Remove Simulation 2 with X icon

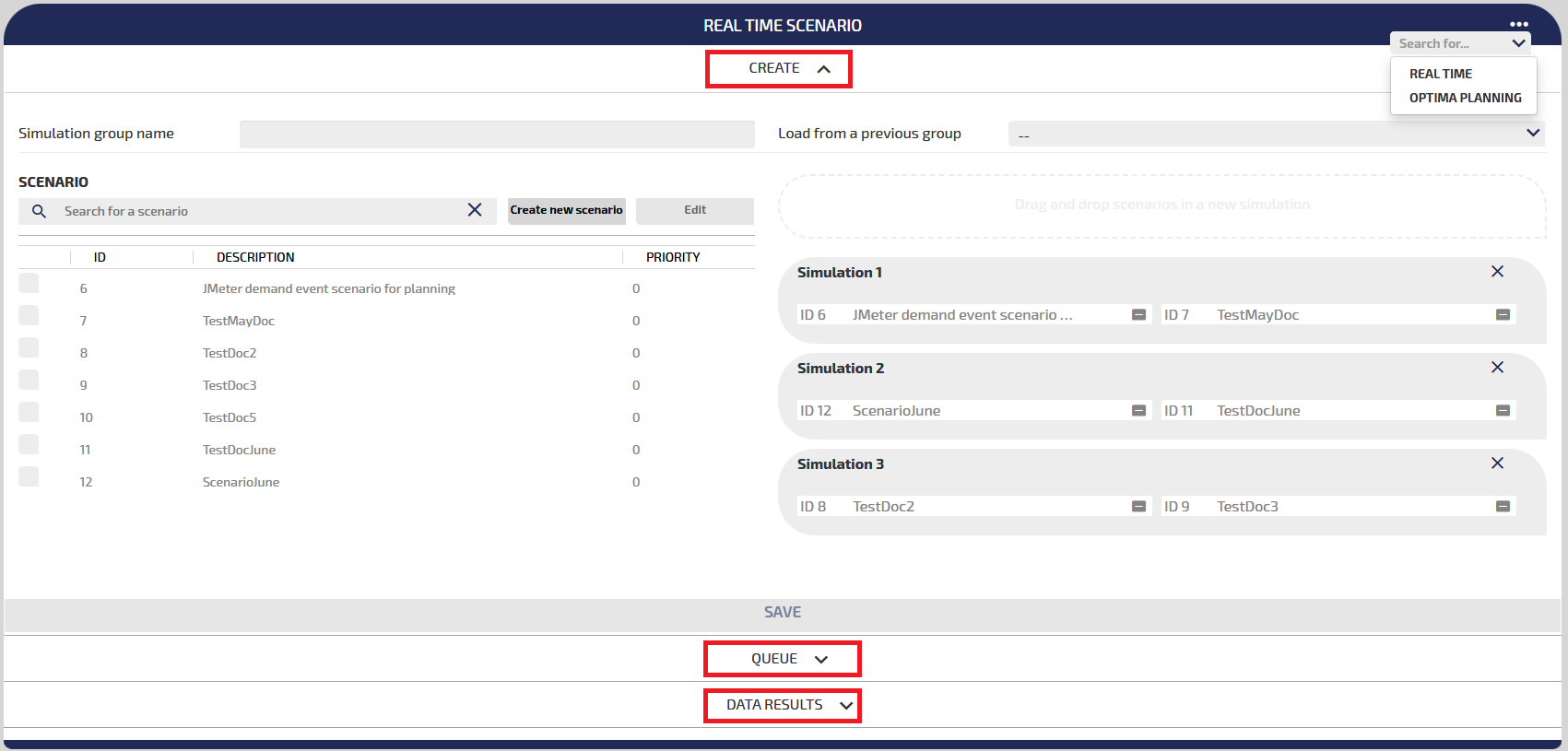[1497, 367]
